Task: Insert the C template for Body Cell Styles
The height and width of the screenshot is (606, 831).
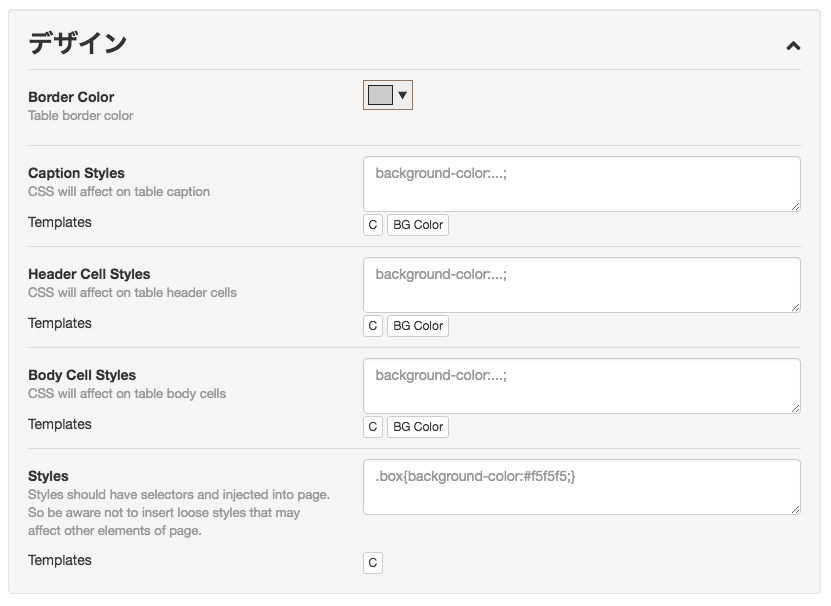Action: (373, 427)
